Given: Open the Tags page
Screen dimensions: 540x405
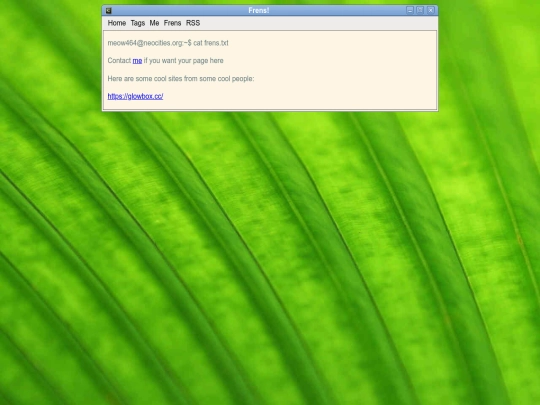Looking at the screenshot, I should click(138, 23).
